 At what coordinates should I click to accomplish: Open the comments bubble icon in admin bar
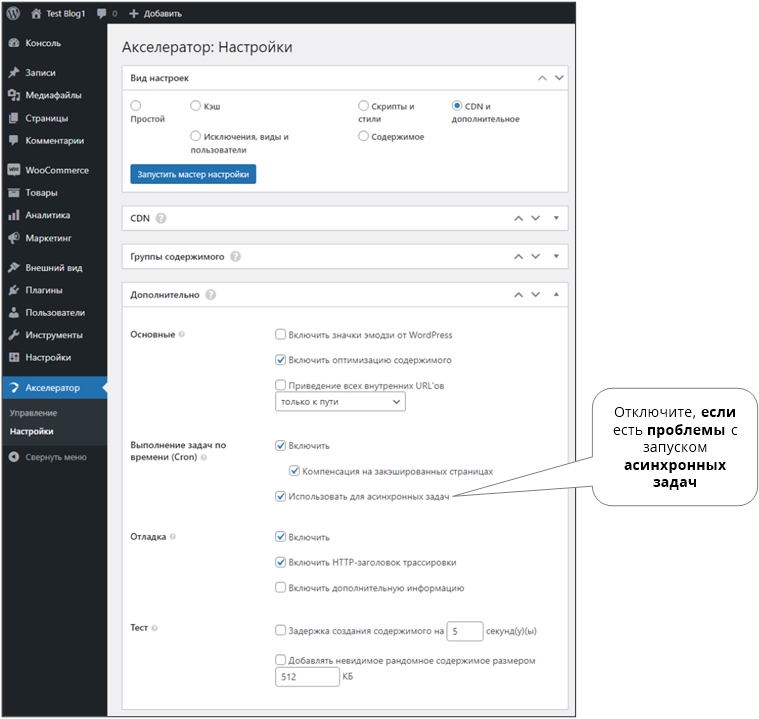click(x=102, y=14)
